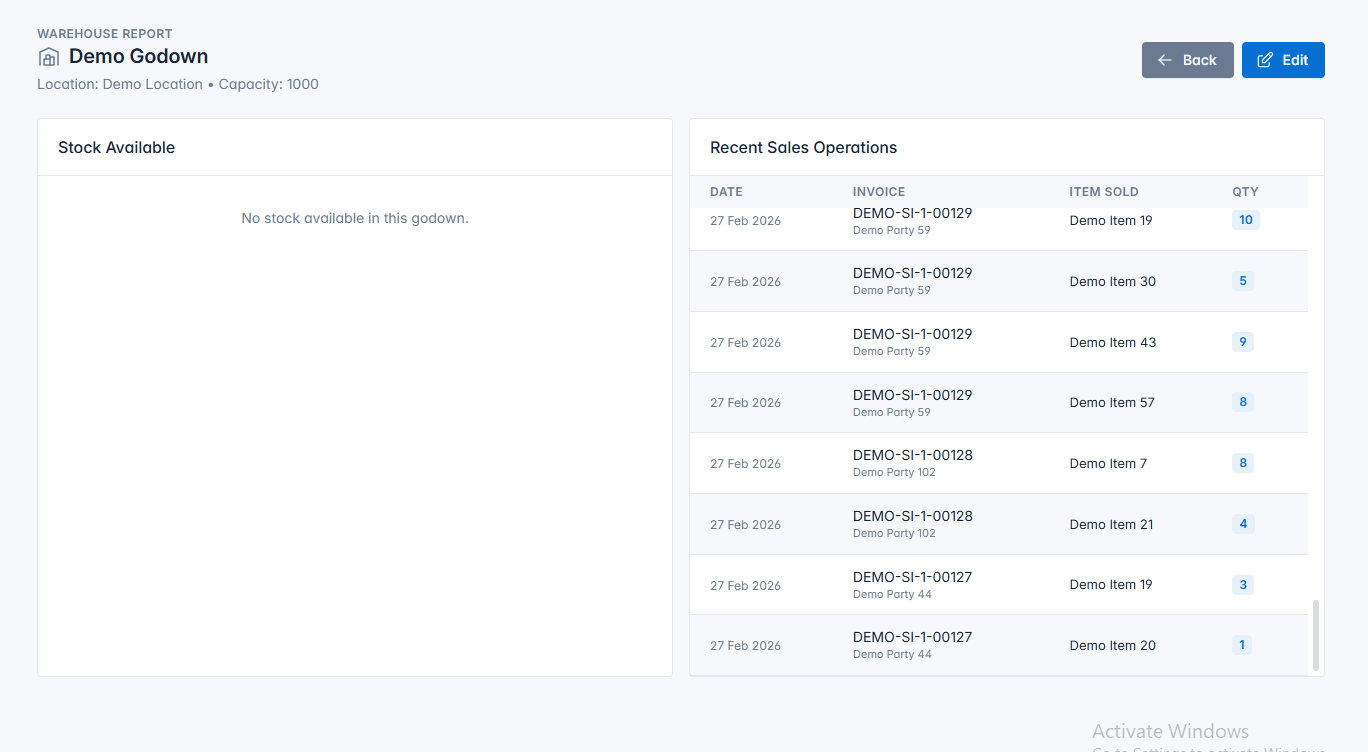This screenshot has height=752, width=1368.
Task: Click the quantity badge 4
Action: (1243, 524)
